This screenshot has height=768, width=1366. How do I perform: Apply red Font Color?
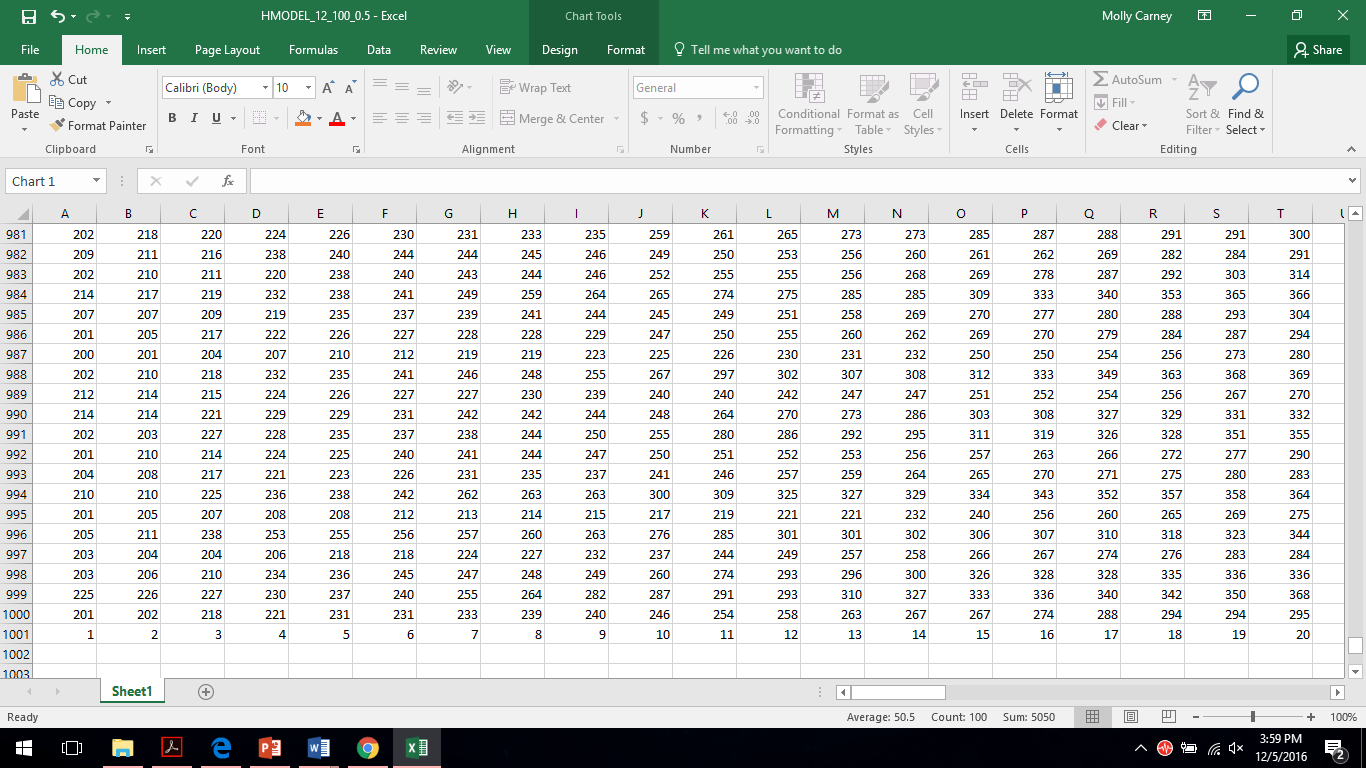pos(335,118)
